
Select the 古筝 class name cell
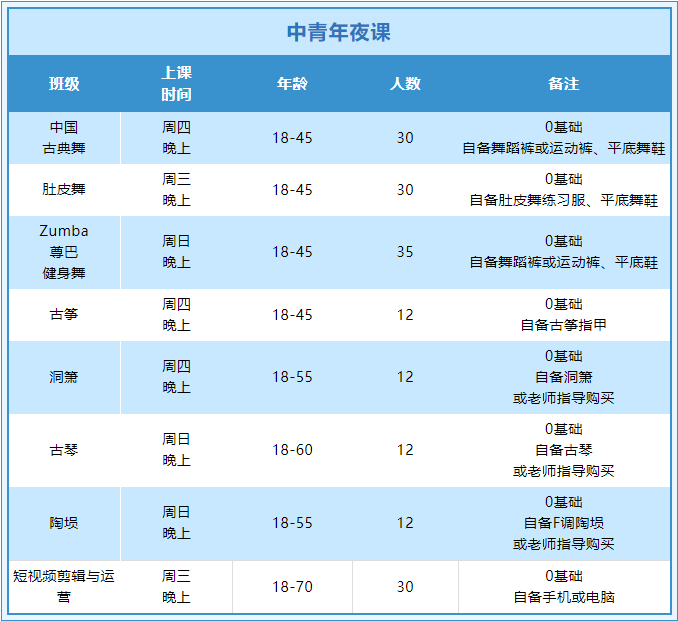click(64, 315)
